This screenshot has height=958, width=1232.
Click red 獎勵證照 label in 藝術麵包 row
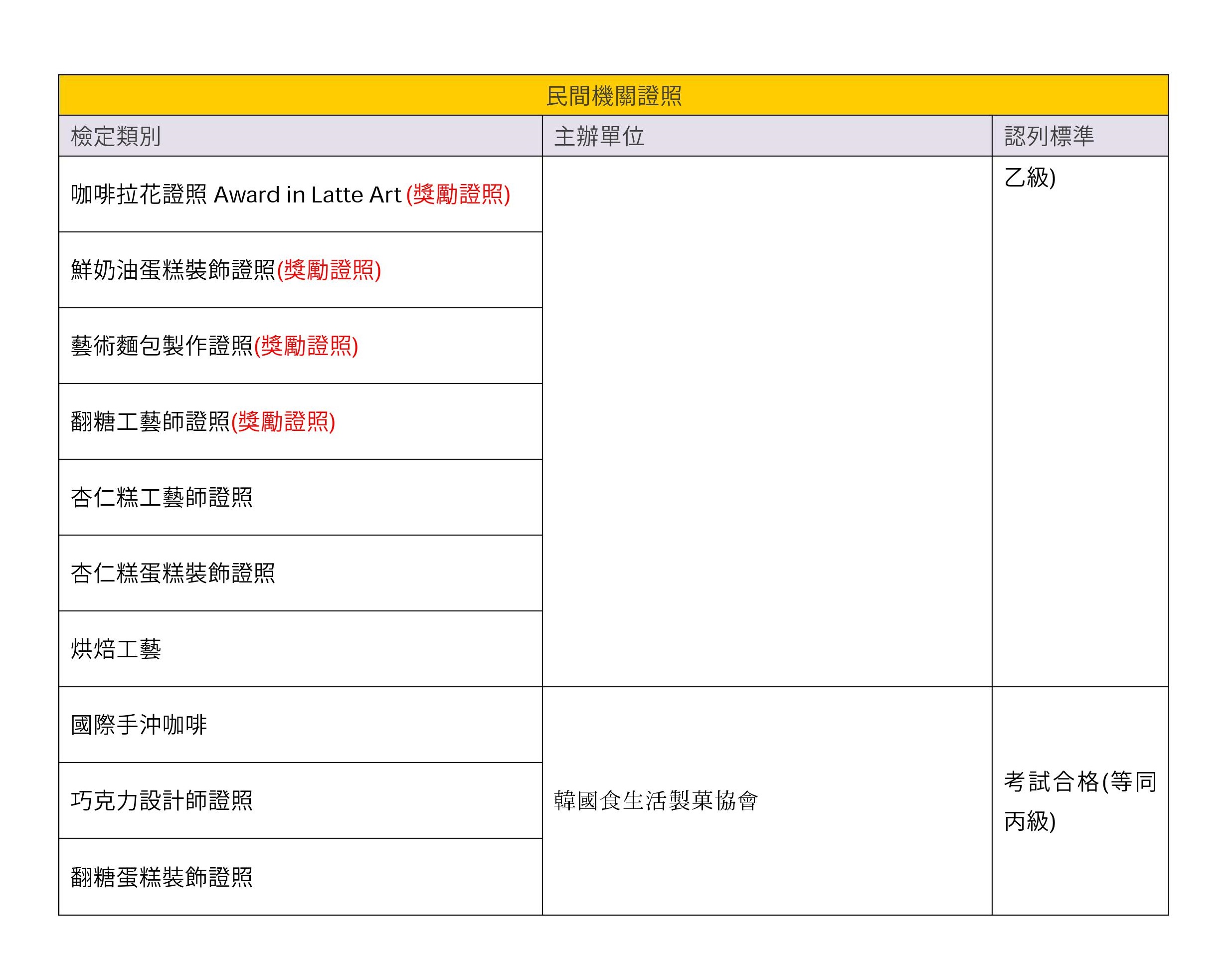306,346
